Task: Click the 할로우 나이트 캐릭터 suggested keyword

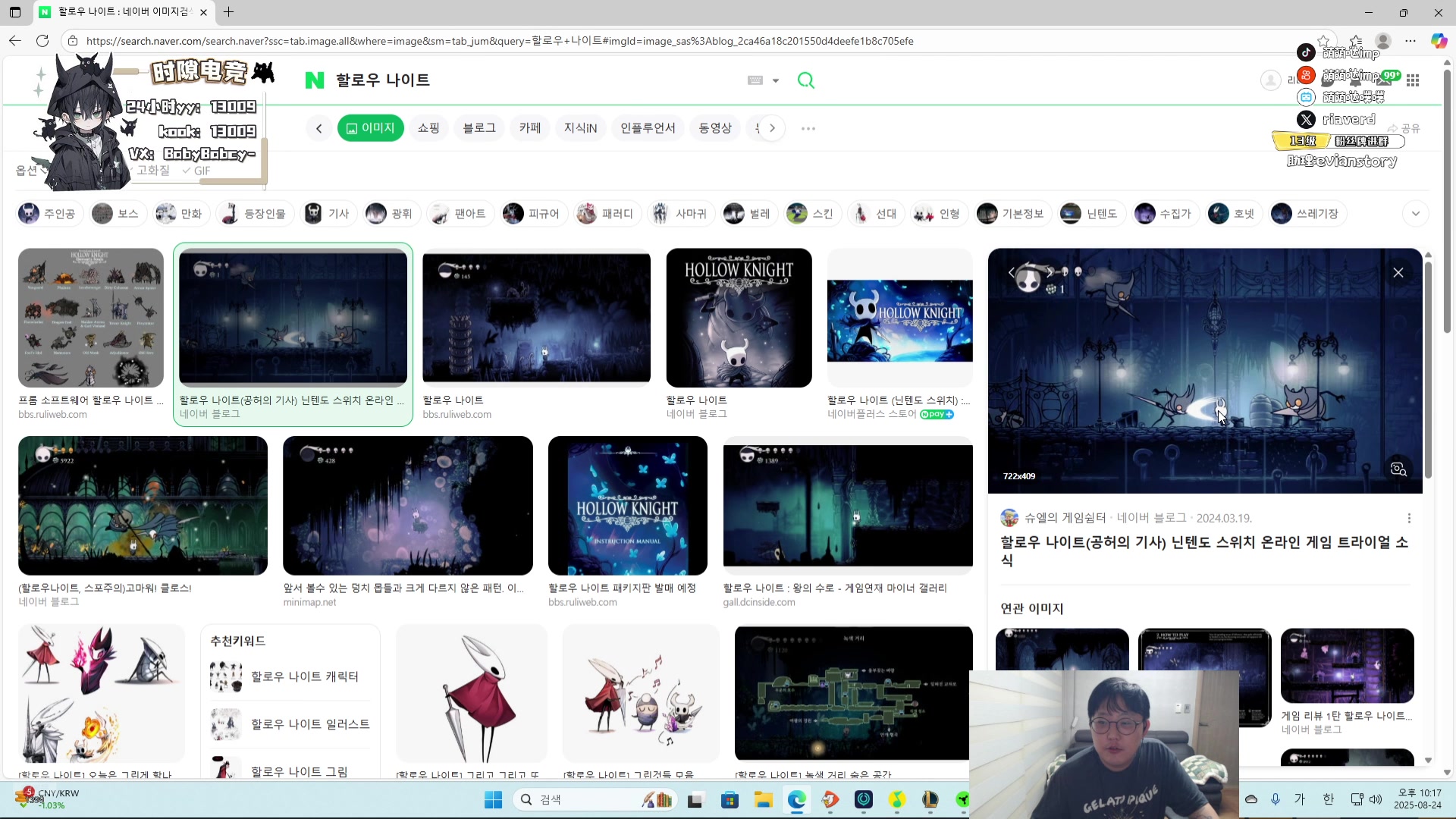Action: point(289,676)
